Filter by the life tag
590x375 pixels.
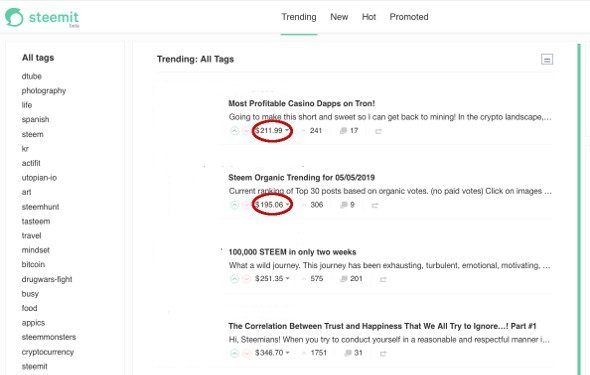(x=27, y=105)
